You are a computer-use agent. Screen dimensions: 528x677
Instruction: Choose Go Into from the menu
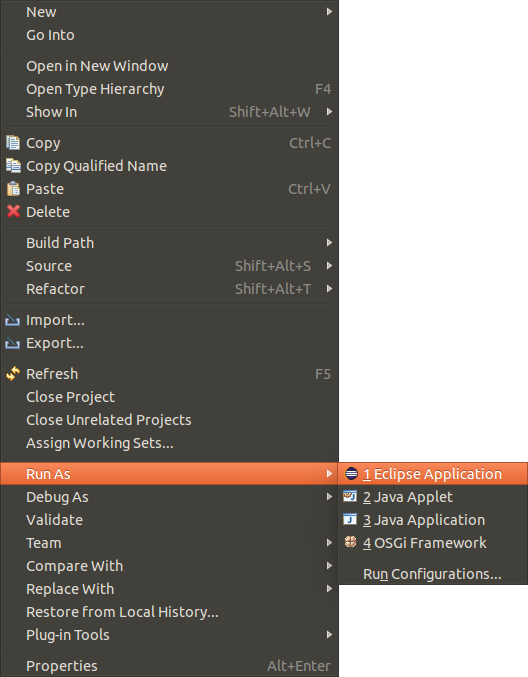(x=169, y=35)
